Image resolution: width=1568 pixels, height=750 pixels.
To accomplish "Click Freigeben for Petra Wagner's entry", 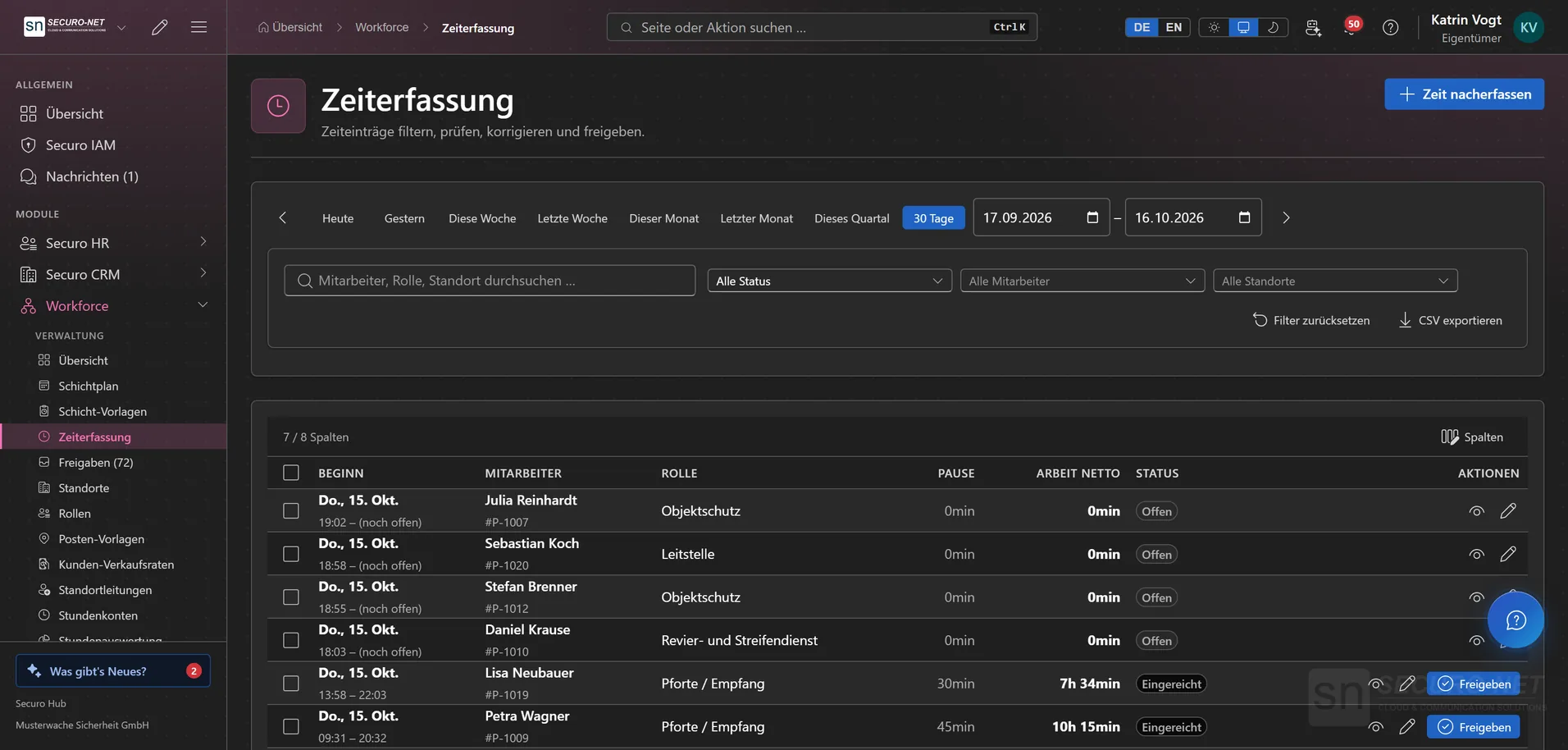I will (x=1473, y=727).
